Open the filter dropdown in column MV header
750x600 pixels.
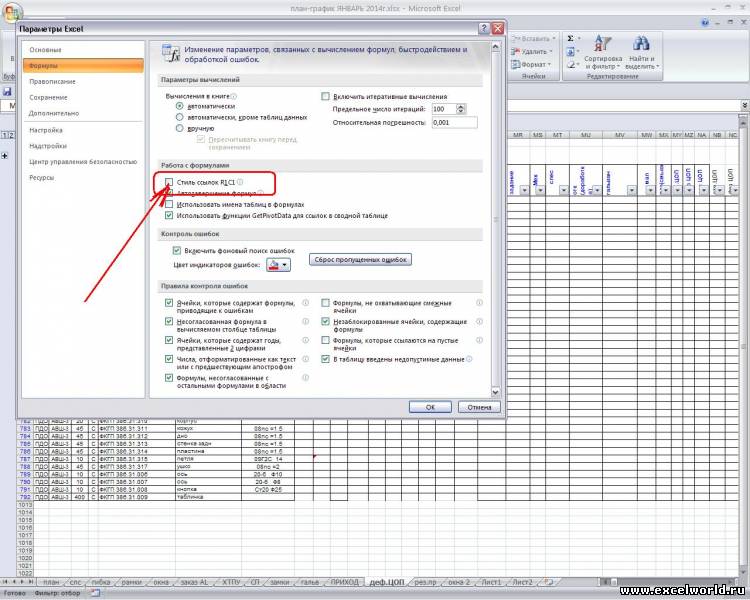[x=632, y=190]
